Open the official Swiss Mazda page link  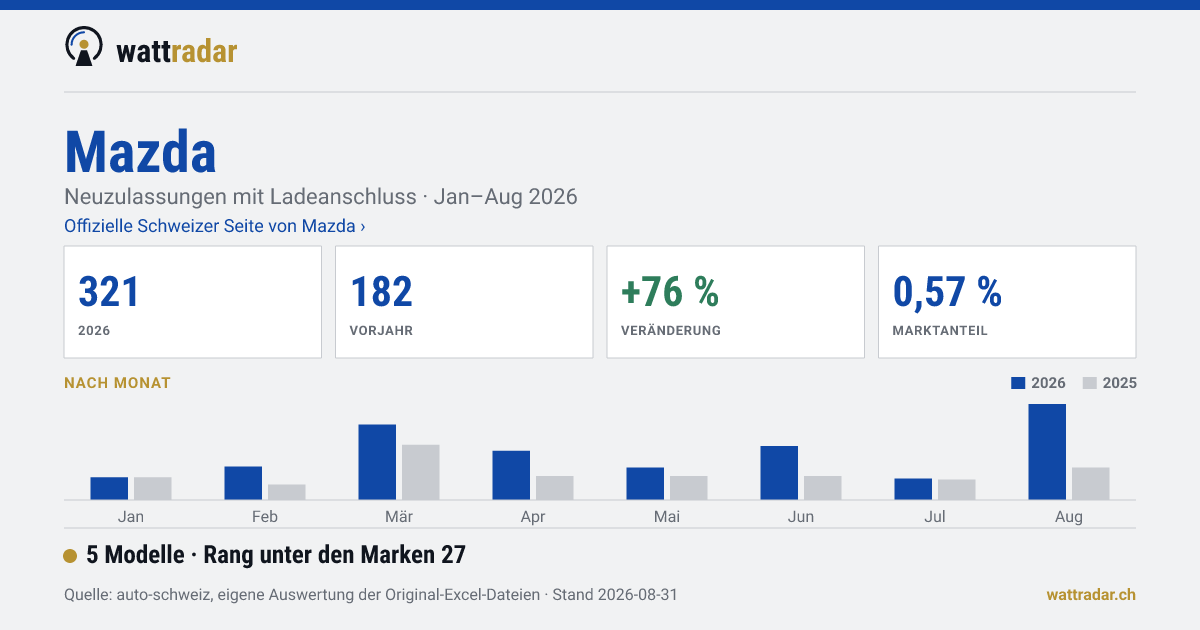click(215, 226)
